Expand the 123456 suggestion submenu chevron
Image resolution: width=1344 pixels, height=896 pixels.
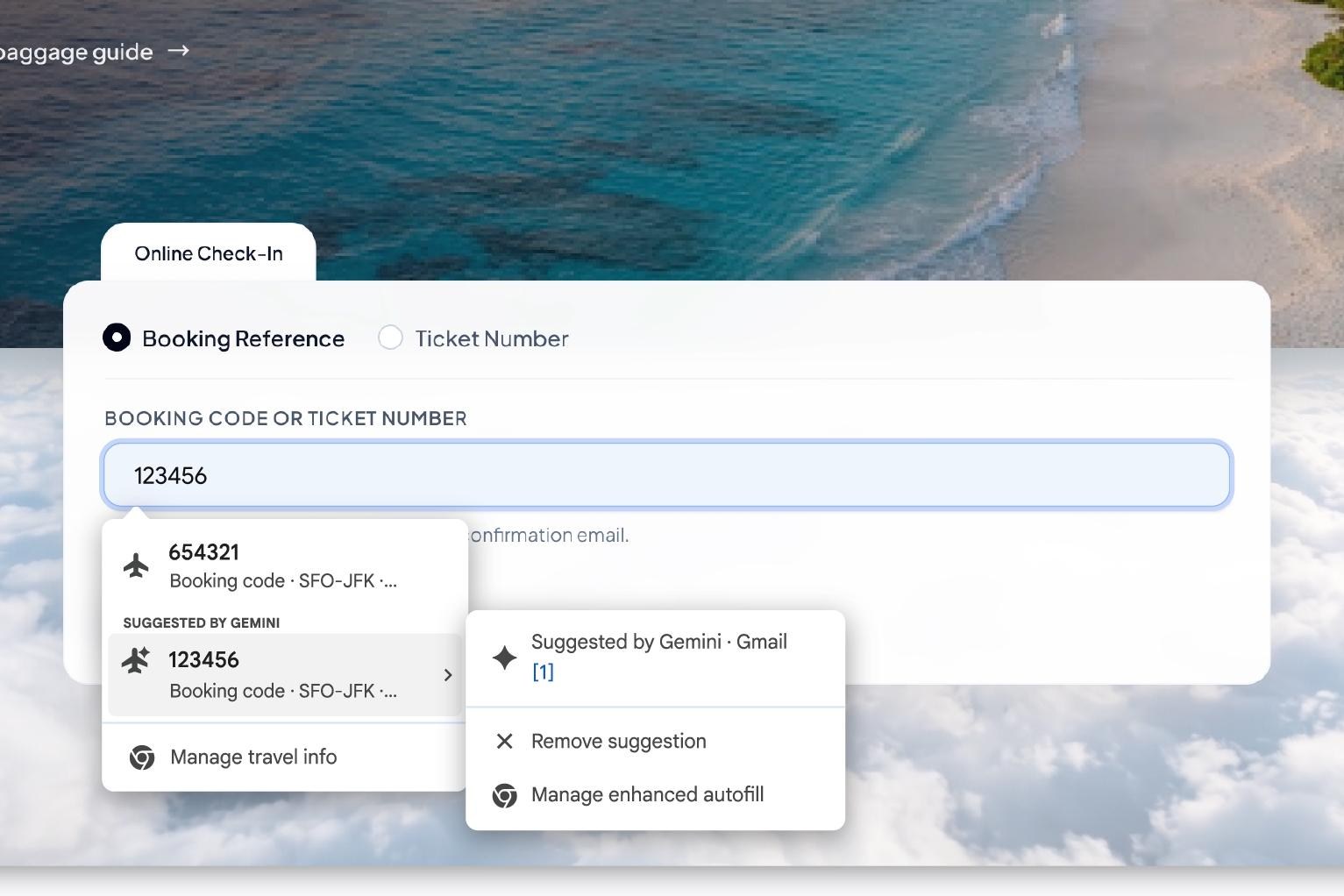[448, 675]
